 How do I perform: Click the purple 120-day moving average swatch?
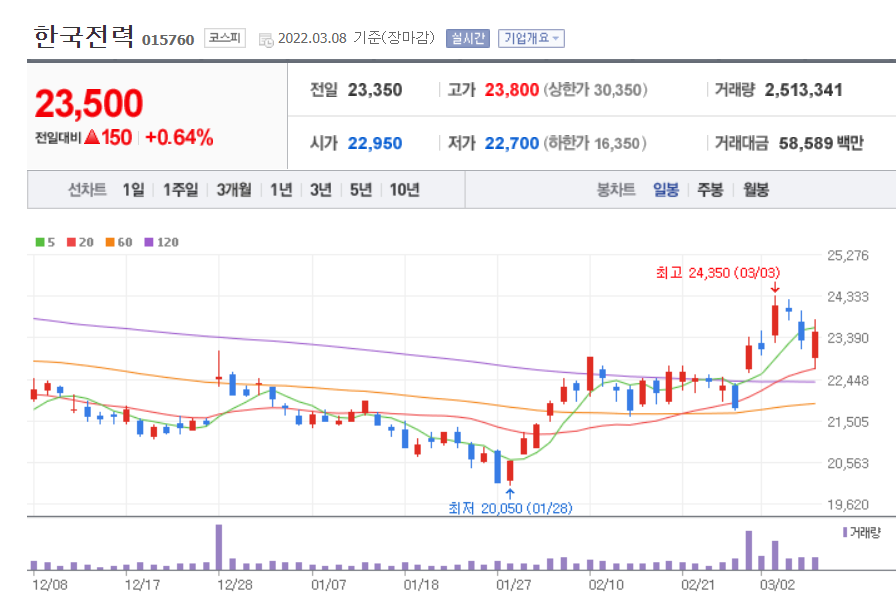pos(149,242)
